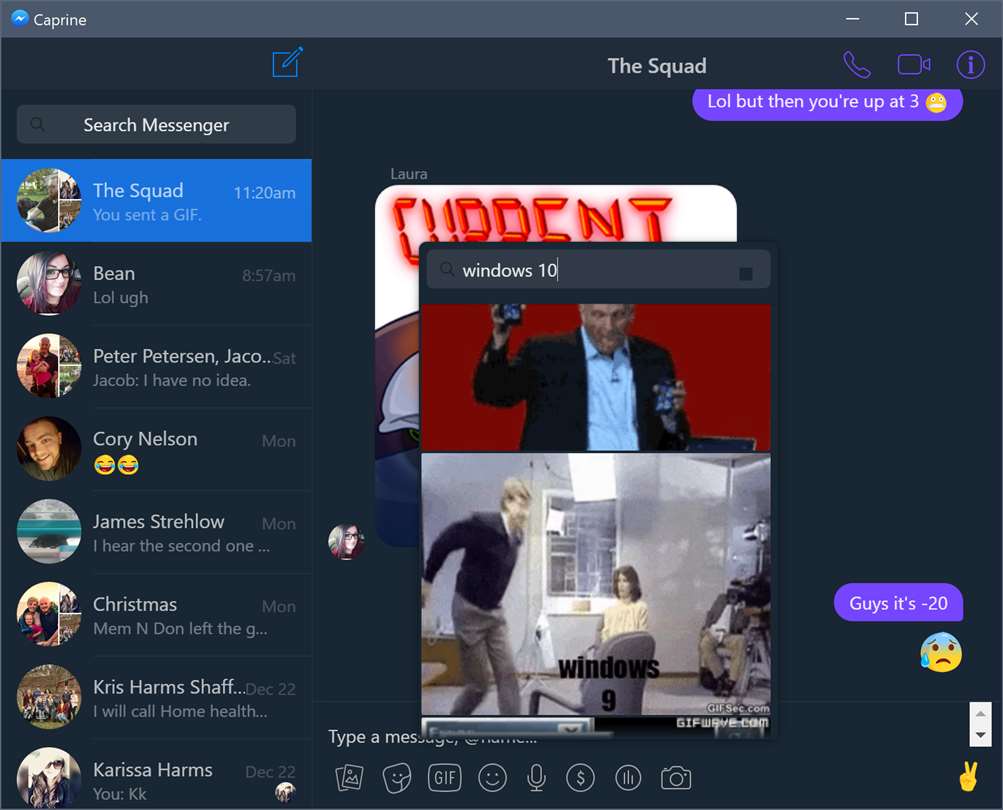Open the emoji picker
Viewport: 1003px width, 810px height.
(x=492, y=778)
